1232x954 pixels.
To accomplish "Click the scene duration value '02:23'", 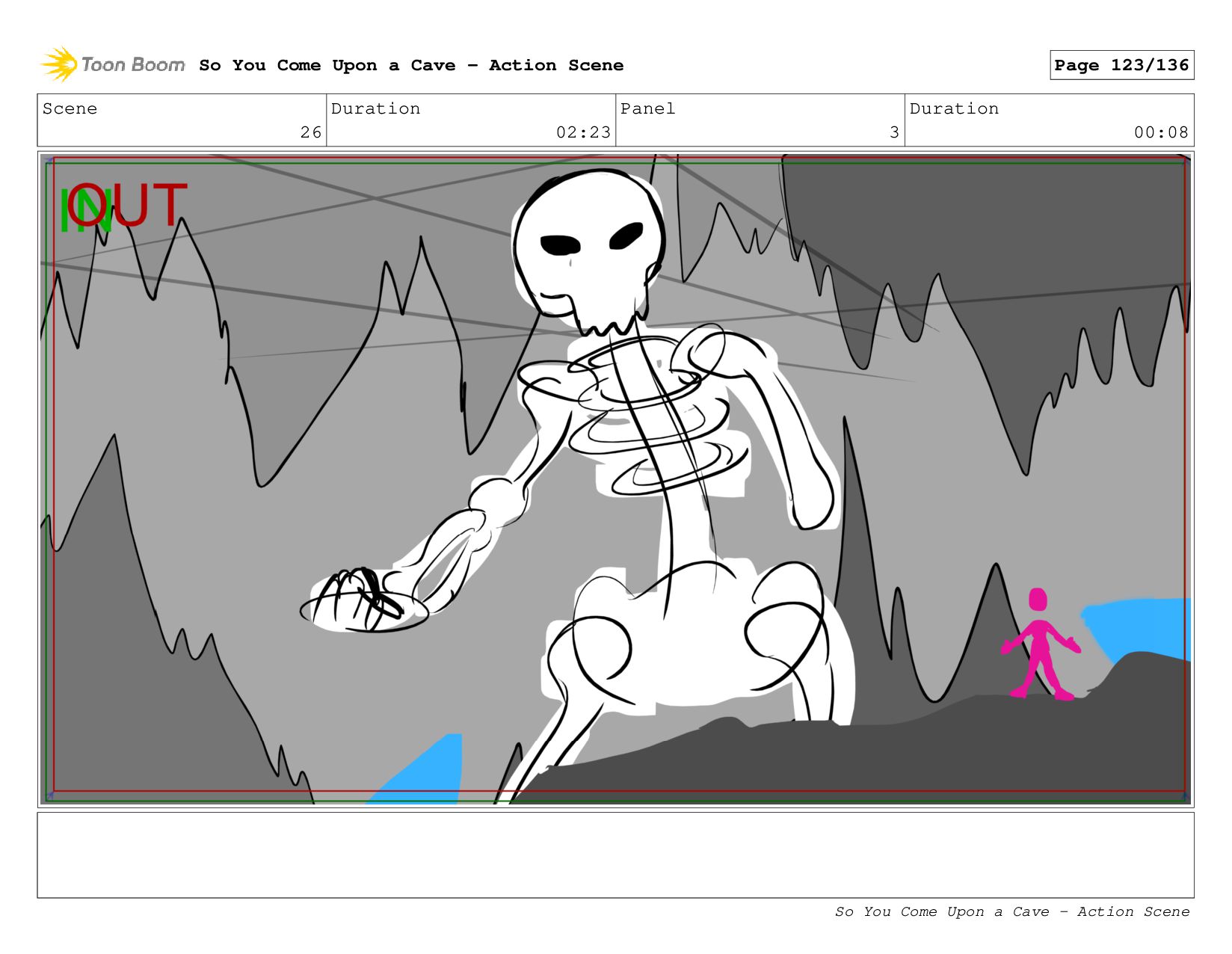I will point(583,132).
